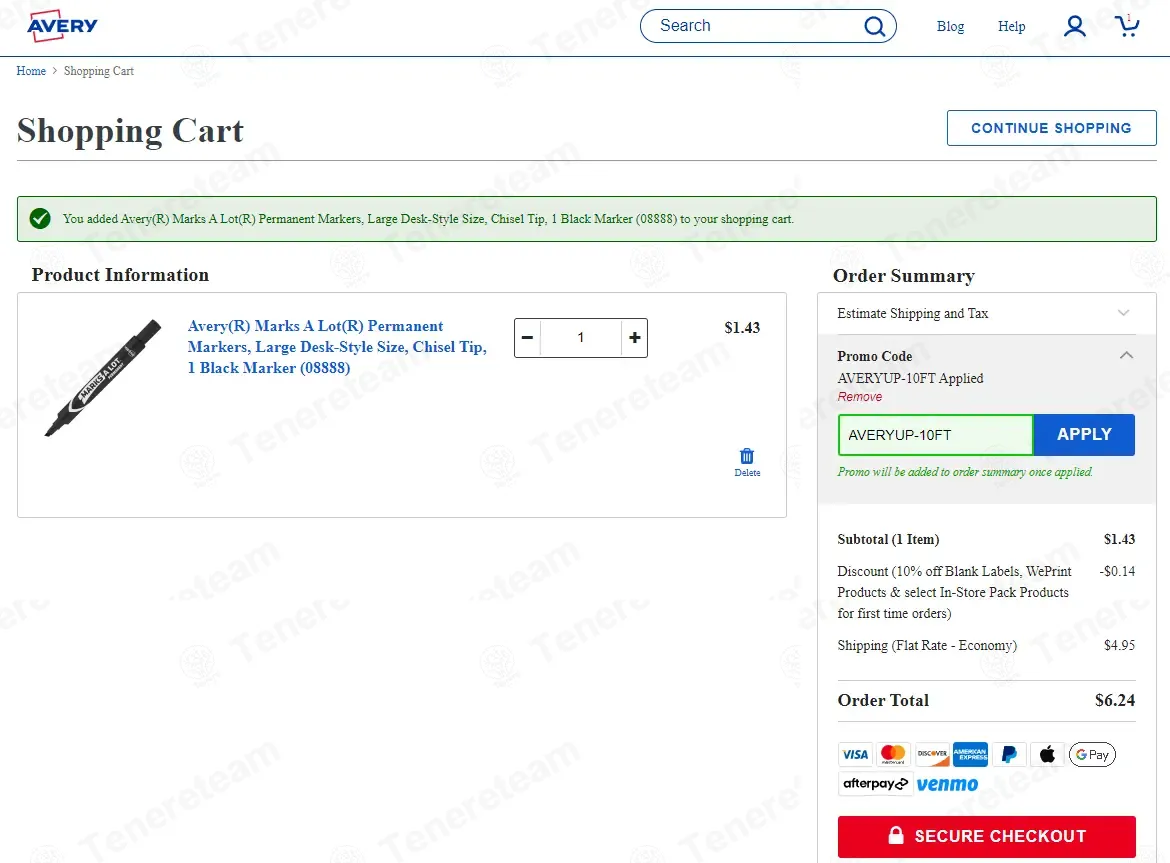Click the Discount -$0.14 value

coord(1117,571)
